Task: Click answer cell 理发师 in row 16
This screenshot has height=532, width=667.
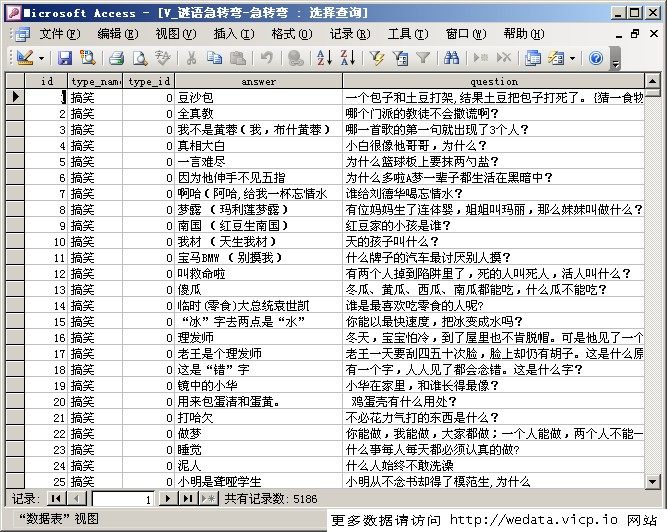Action: click(259, 338)
